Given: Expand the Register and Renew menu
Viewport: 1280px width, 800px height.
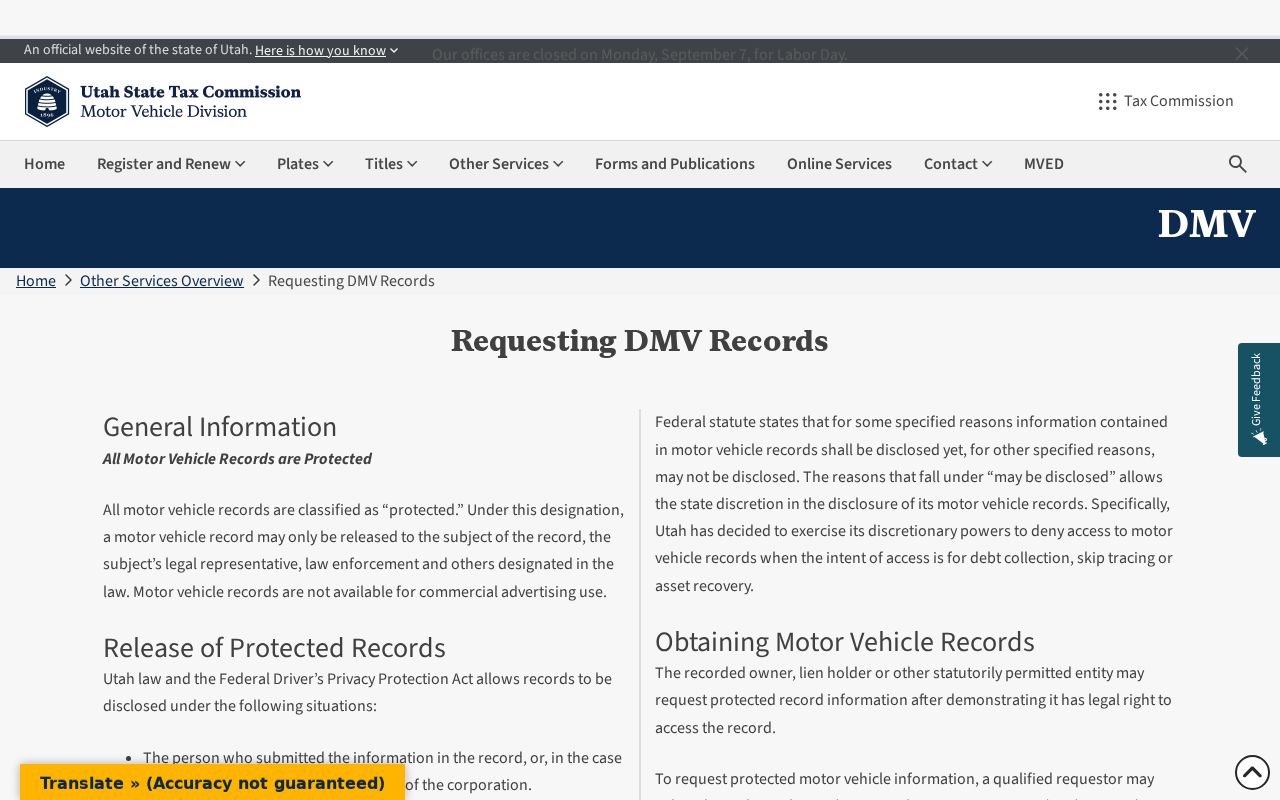Looking at the screenshot, I should (x=171, y=164).
